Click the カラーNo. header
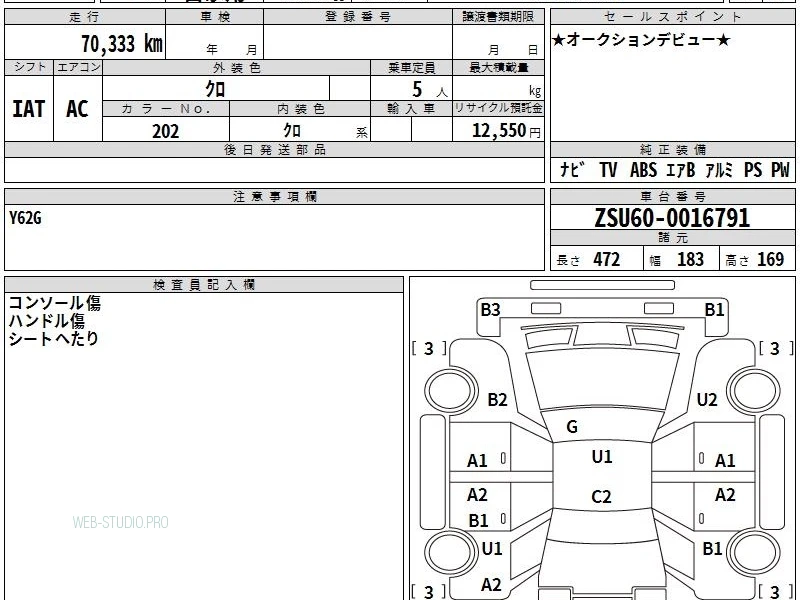Screen dimensions: 800x600 pyautogui.click(x=166, y=109)
